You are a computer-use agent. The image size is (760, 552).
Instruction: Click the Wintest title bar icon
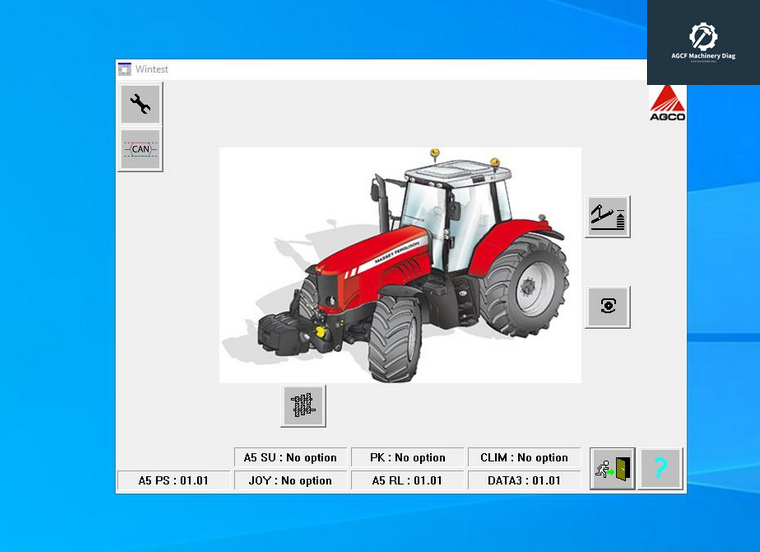[125, 69]
